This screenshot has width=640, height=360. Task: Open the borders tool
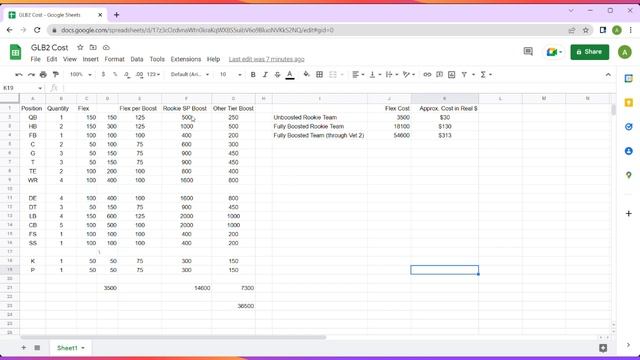pyautogui.click(x=320, y=75)
